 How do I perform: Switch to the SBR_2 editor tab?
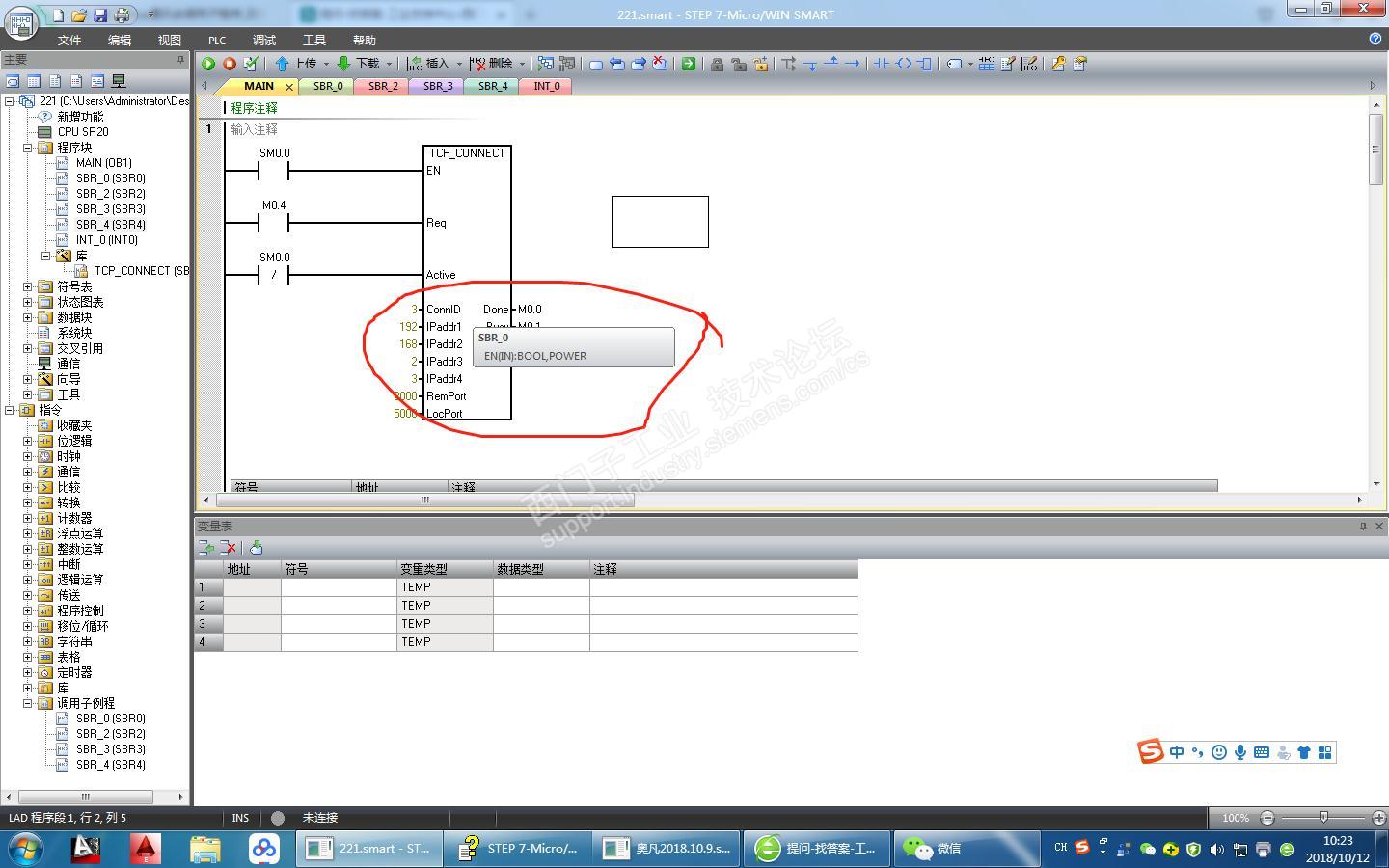[383, 86]
